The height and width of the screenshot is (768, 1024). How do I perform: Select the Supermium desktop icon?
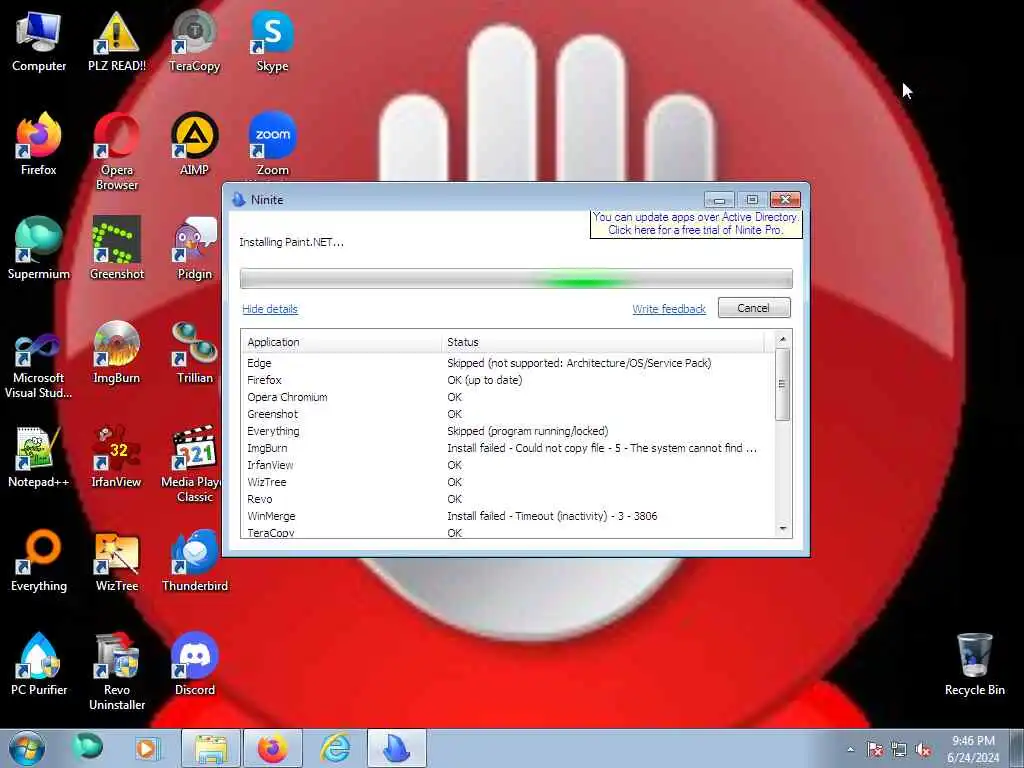(x=39, y=248)
